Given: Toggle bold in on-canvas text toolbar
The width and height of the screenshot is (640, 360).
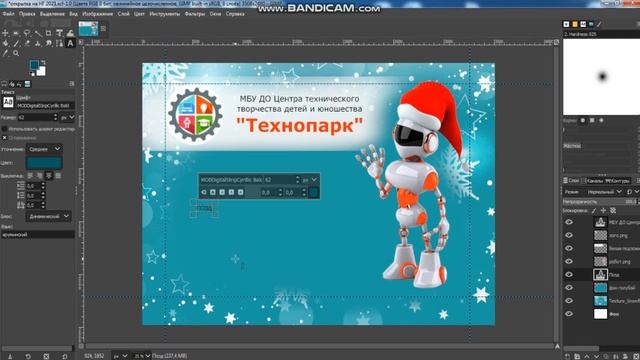Looking at the screenshot, I should (213, 192).
